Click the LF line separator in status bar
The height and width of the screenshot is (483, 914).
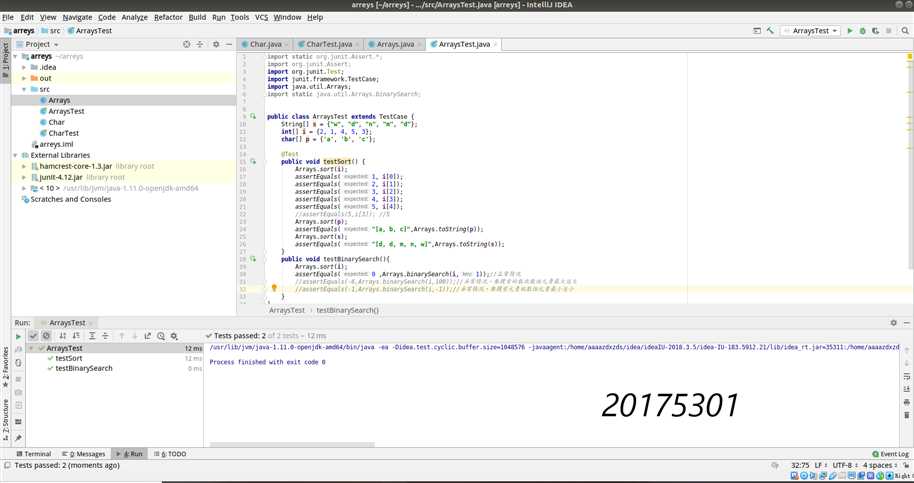click(818, 466)
